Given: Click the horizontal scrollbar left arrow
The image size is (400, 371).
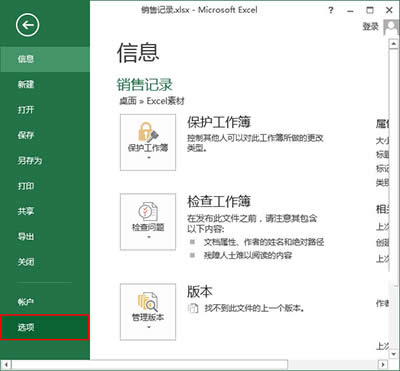Looking at the screenshot, I should click(6, 364).
